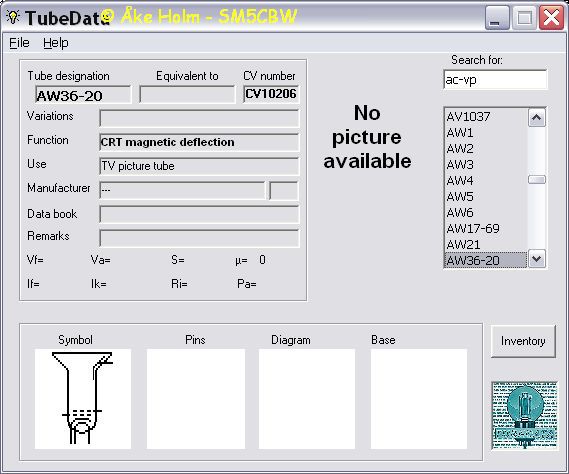Close the TubeData window

click(551, 17)
